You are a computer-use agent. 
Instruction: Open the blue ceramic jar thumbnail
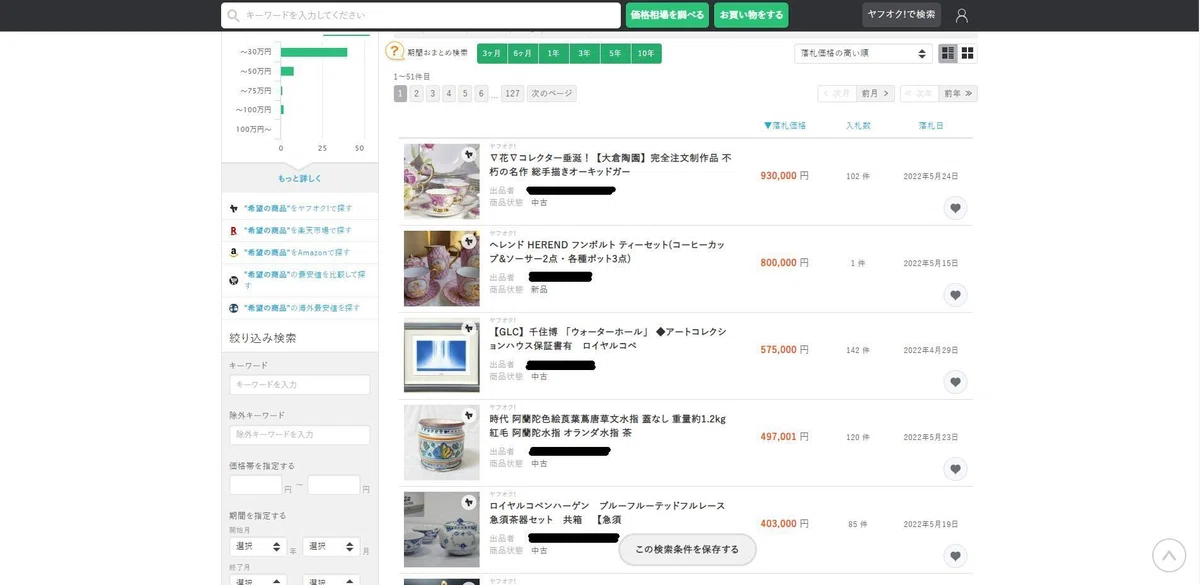point(442,442)
